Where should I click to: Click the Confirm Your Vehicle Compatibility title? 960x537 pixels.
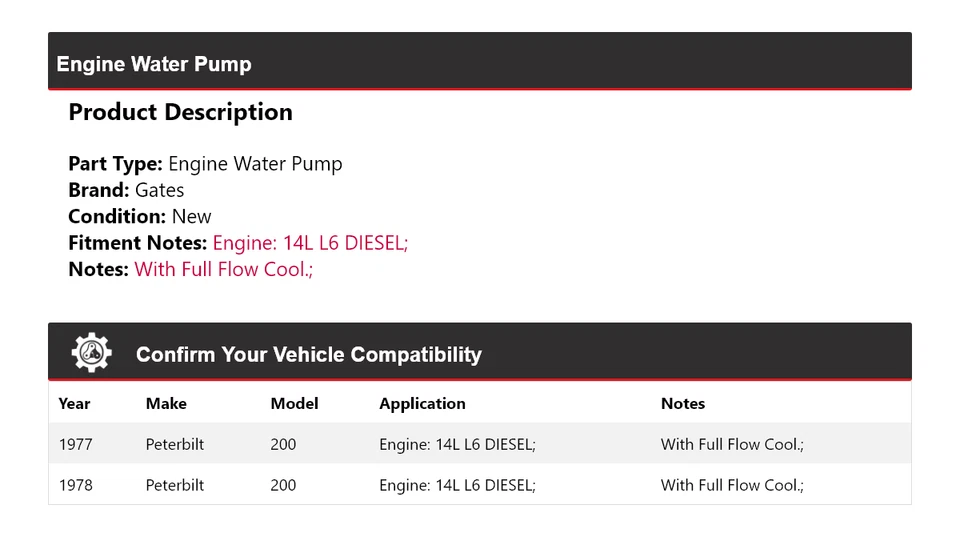[x=308, y=355]
